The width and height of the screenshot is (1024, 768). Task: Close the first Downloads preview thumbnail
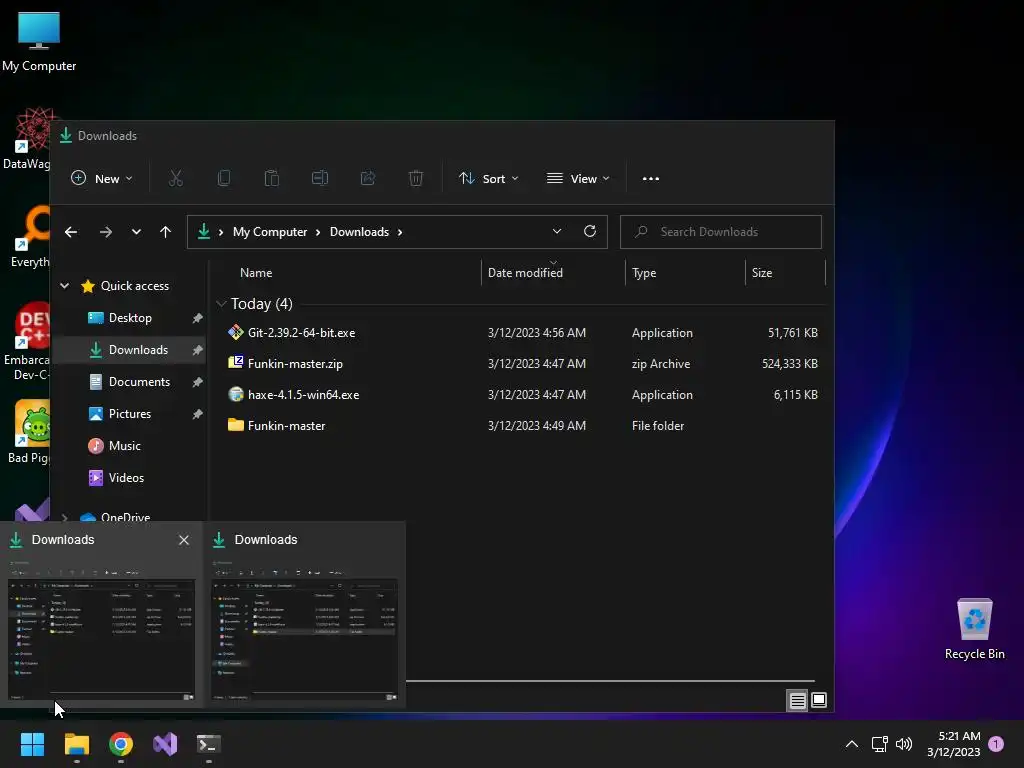[x=184, y=540]
